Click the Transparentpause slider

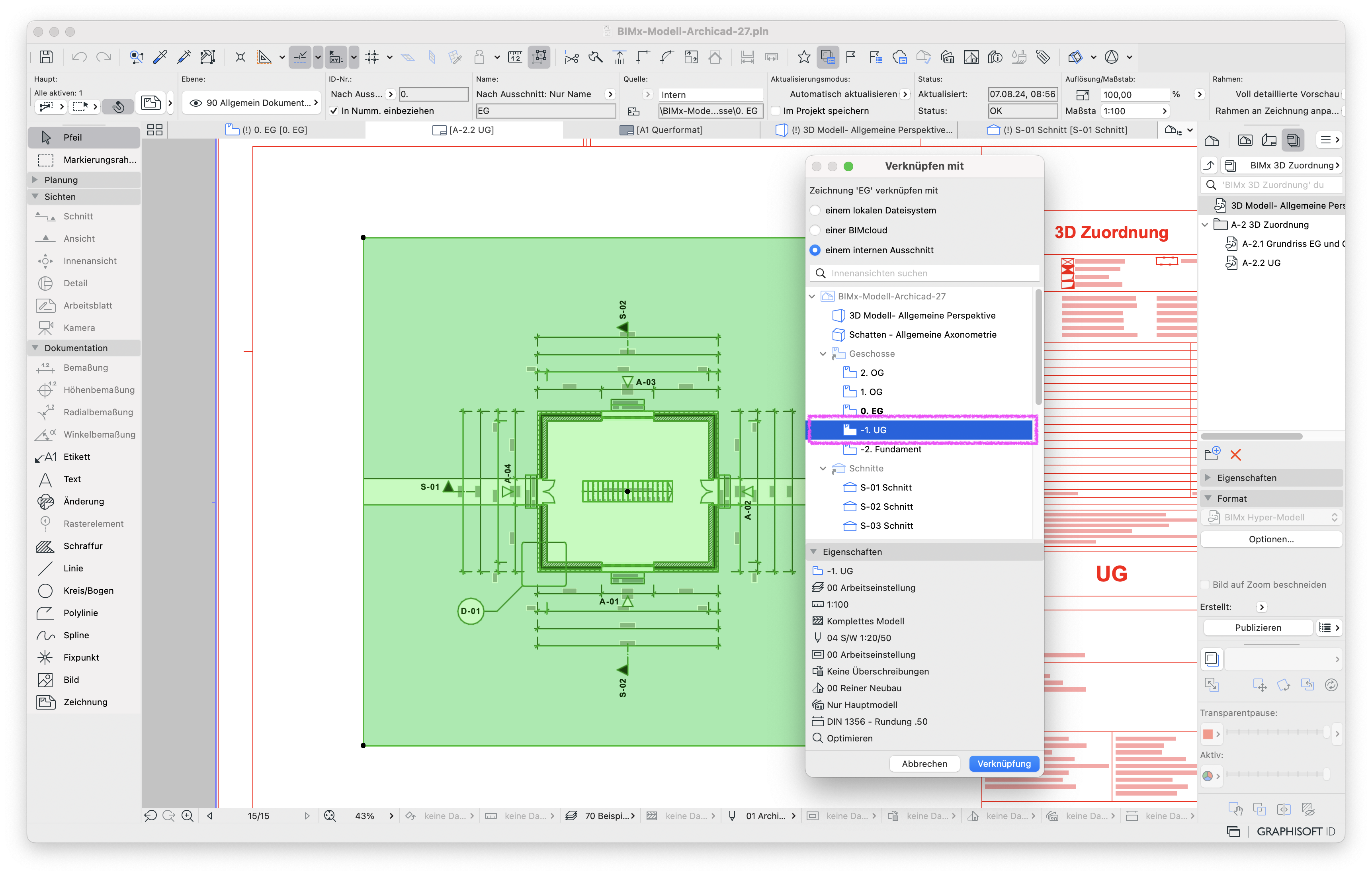1277,732
